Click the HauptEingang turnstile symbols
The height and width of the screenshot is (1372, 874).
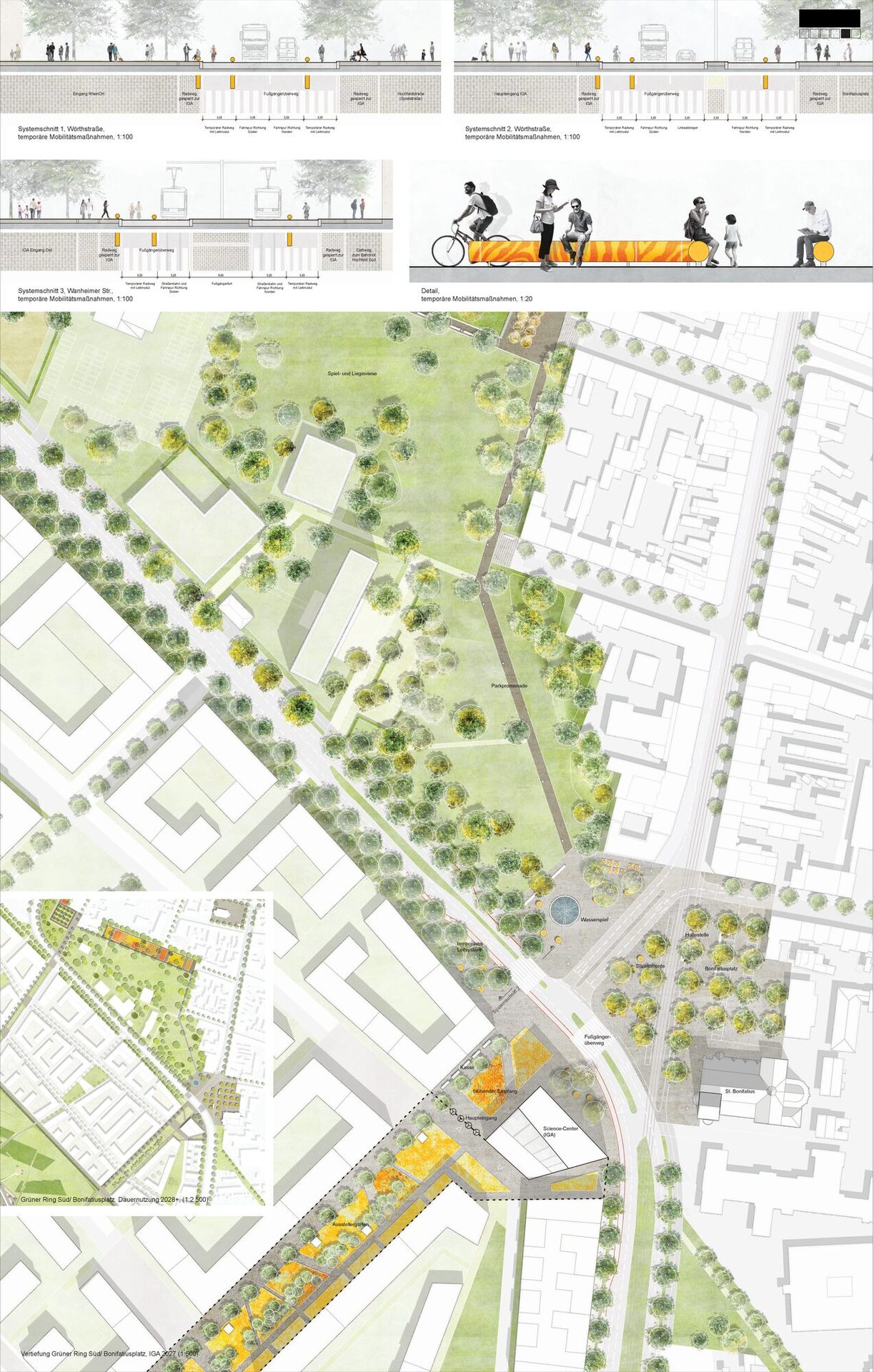(463, 1118)
